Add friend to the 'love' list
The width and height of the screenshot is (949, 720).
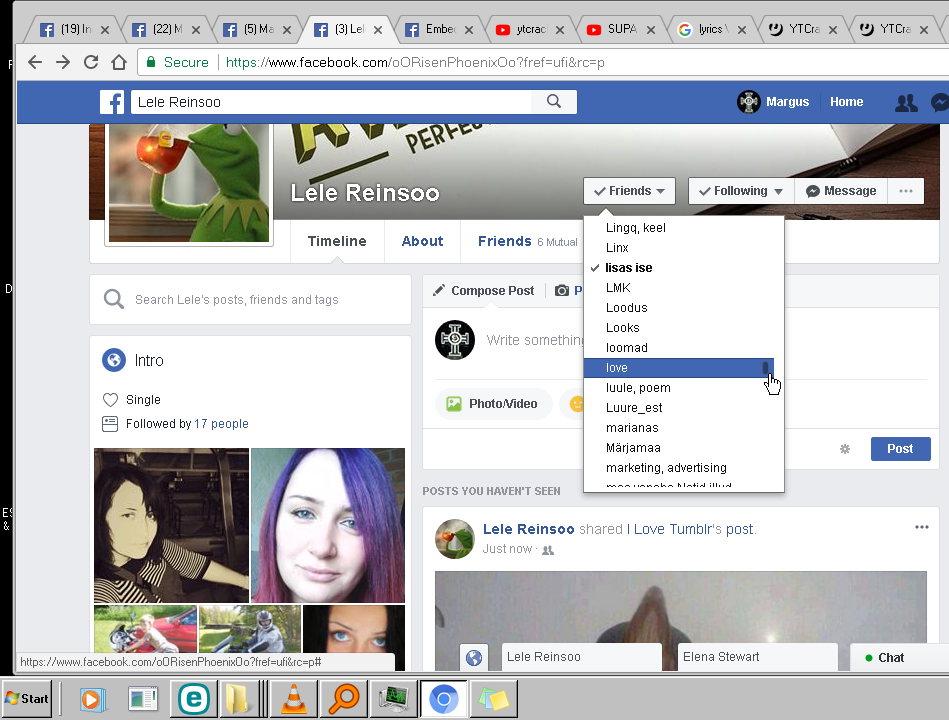678,368
